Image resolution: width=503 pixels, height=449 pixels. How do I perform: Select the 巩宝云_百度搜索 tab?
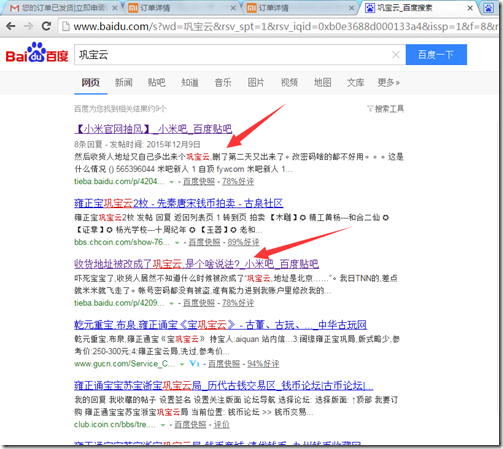417,8
